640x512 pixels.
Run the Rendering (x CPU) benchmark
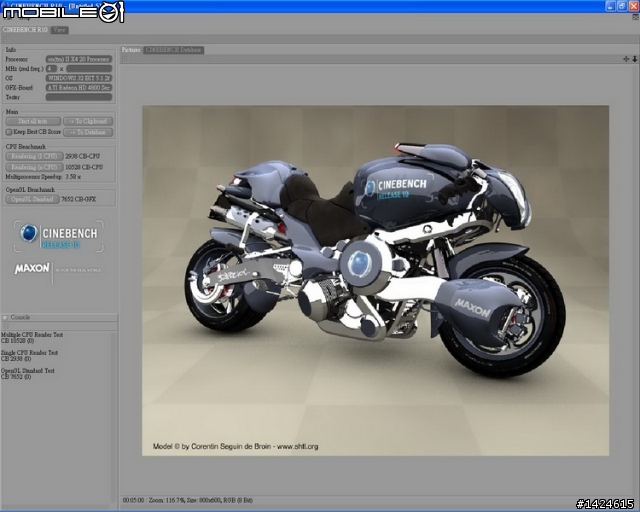pyautogui.click(x=34, y=167)
